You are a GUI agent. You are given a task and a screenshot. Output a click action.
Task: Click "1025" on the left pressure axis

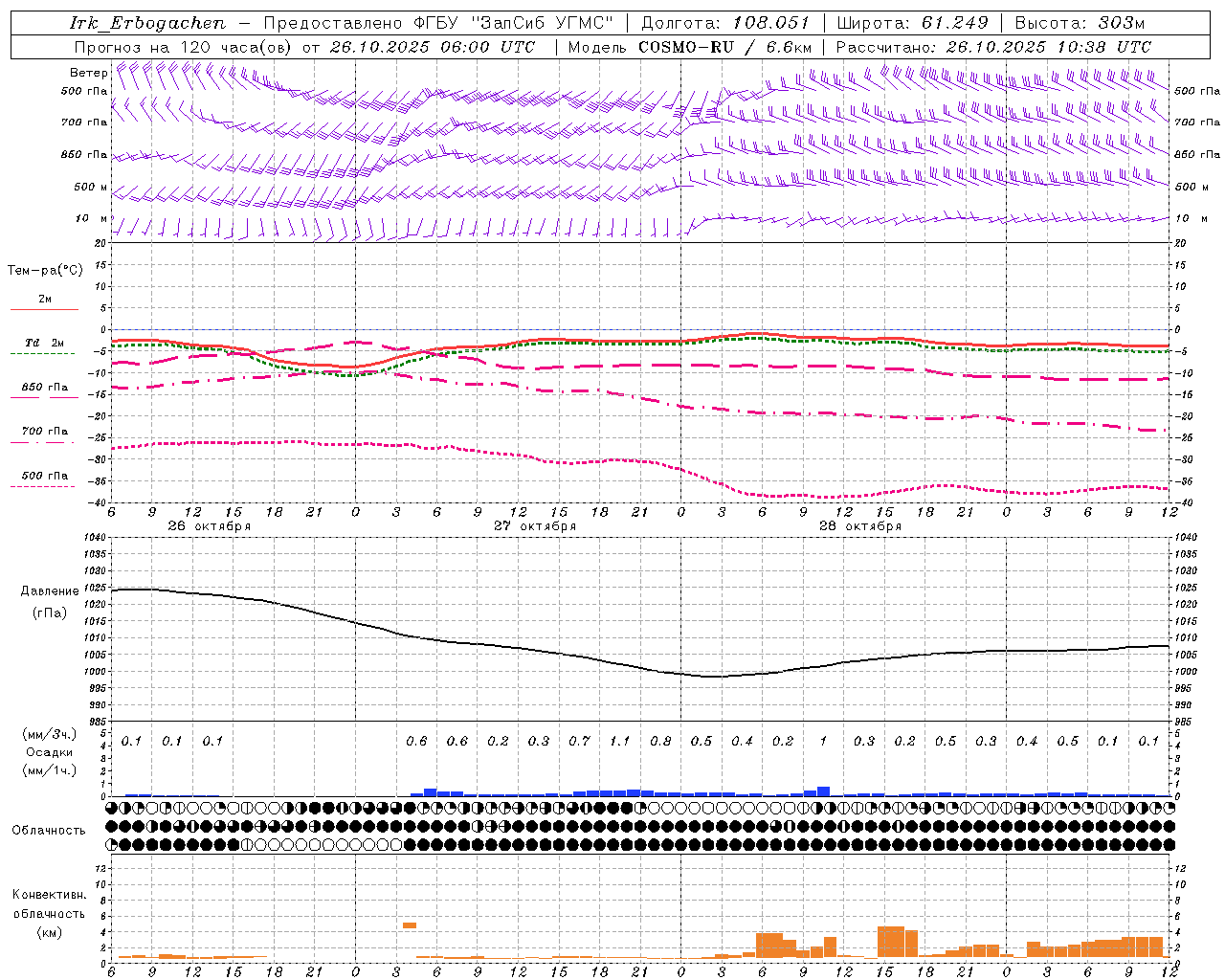(x=94, y=588)
